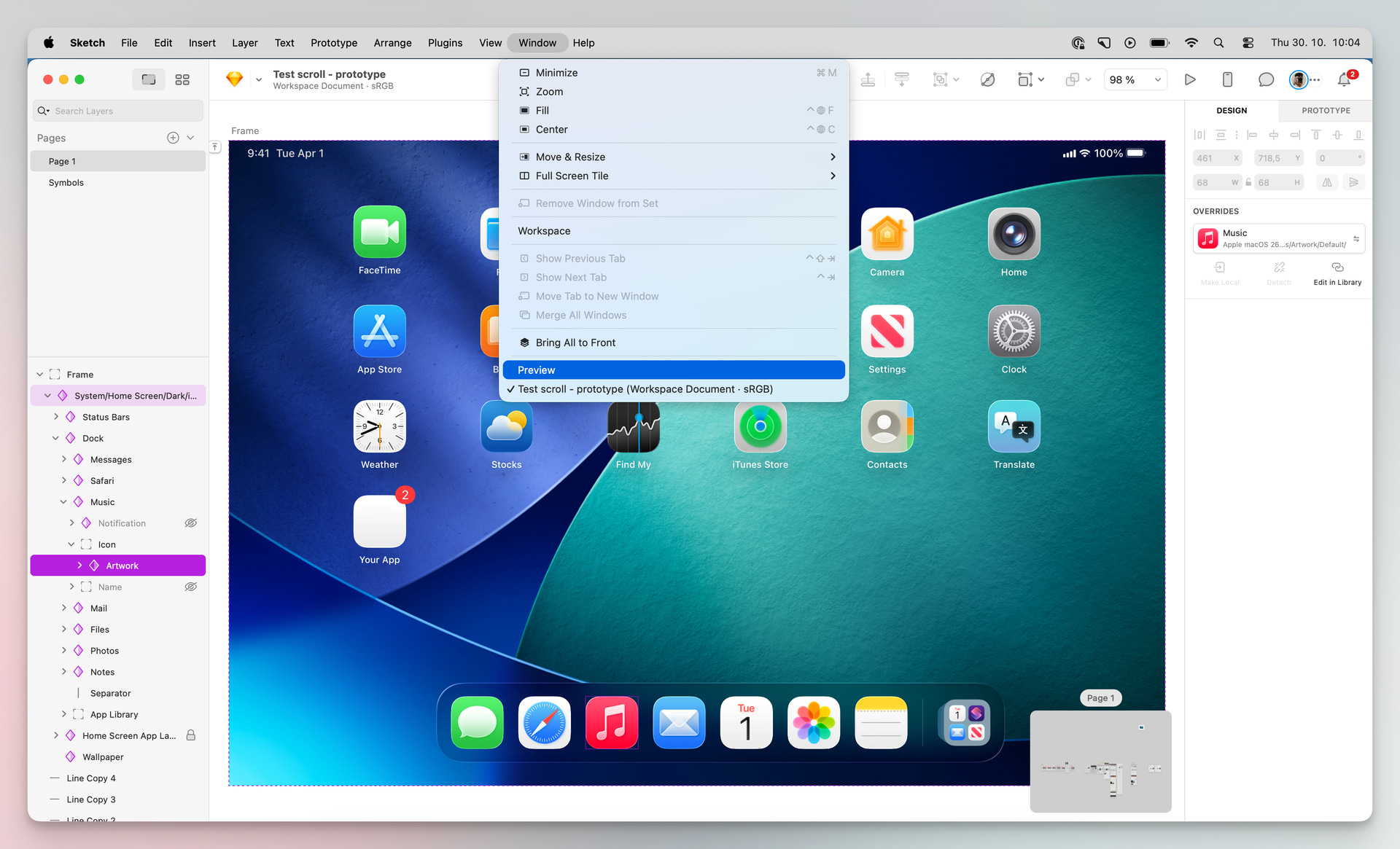
Task: Unlock the Home Screen App layer
Action: coord(191,735)
